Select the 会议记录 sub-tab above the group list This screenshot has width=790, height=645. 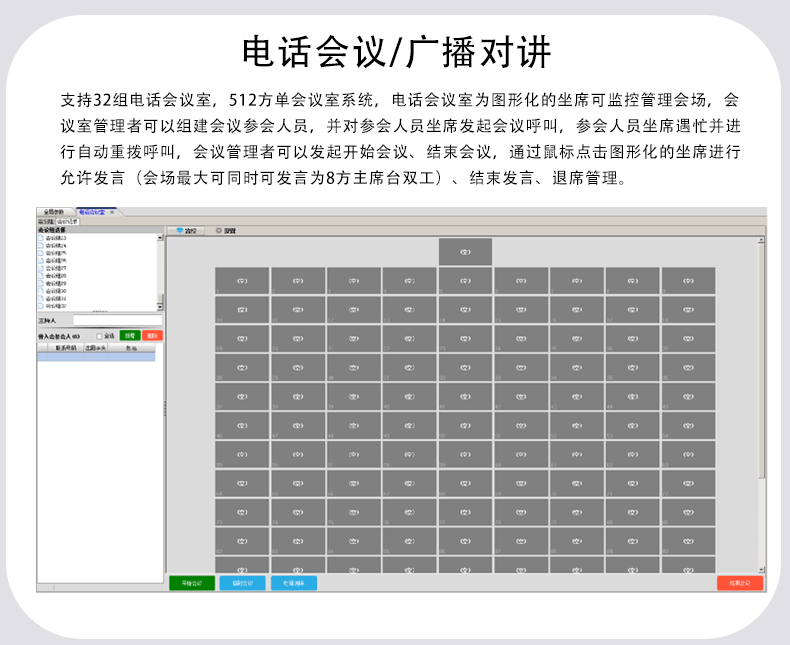67,222
